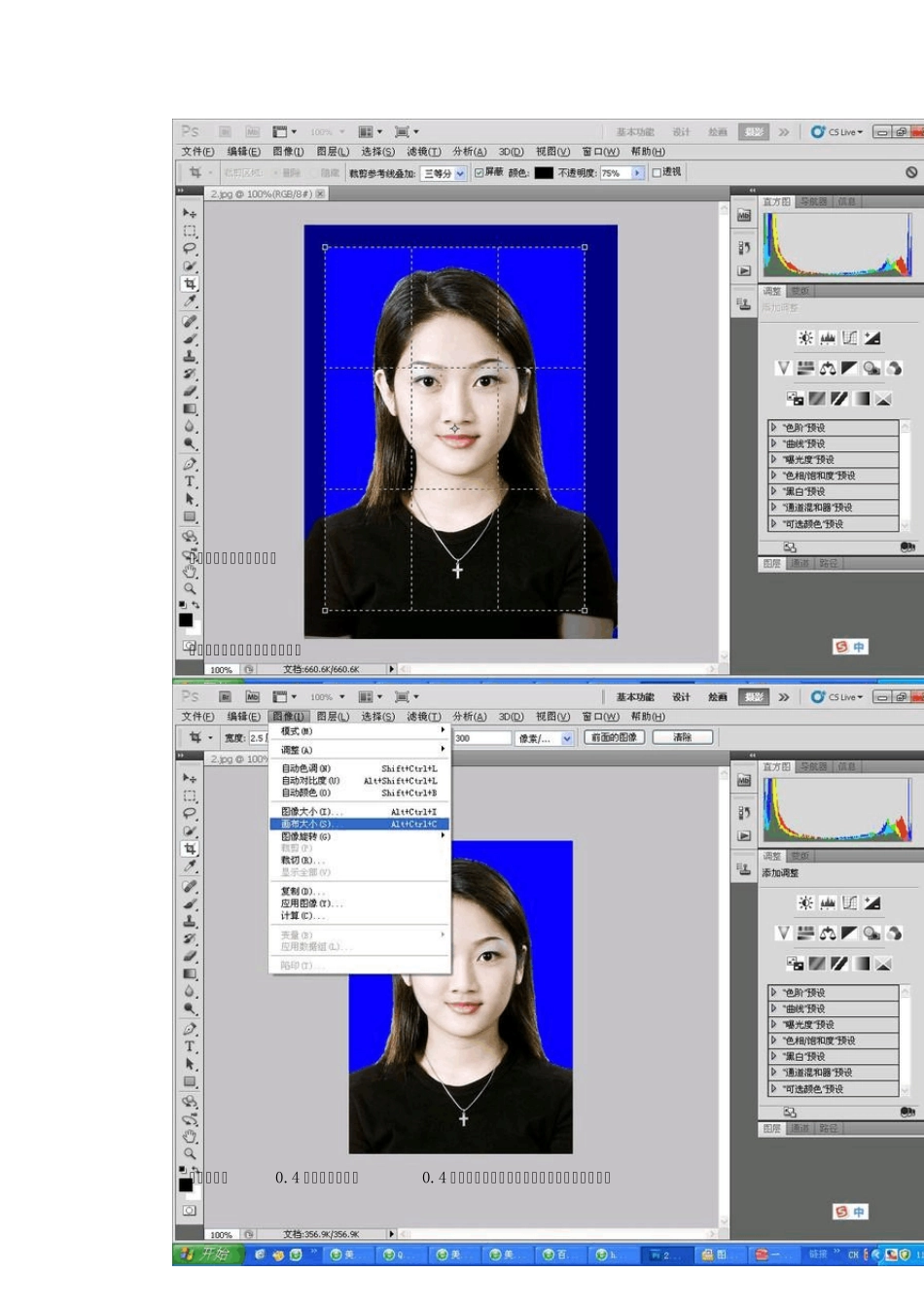Image resolution: width=924 pixels, height=1307 pixels.
Task: Select the Eyedropper tool beside the crop-grid canvas
Action: (190, 301)
